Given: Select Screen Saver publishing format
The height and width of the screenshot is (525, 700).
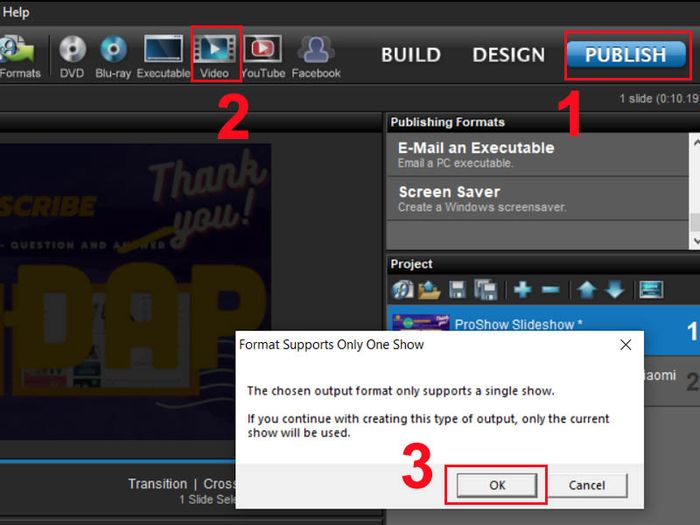Looking at the screenshot, I should [538, 199].
